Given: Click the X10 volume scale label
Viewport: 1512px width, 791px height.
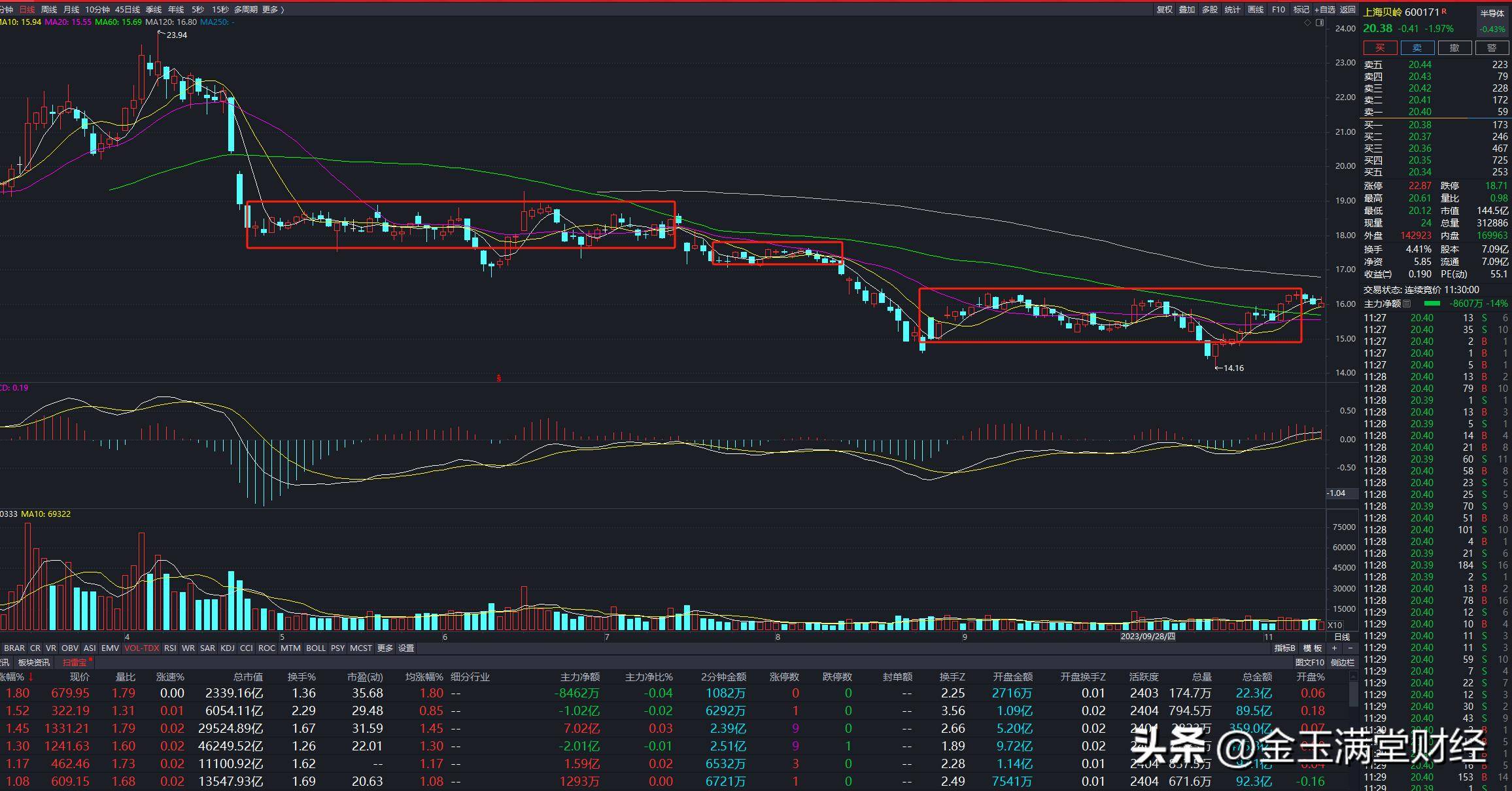Looking at the screenshot, I should [1334, 625].
